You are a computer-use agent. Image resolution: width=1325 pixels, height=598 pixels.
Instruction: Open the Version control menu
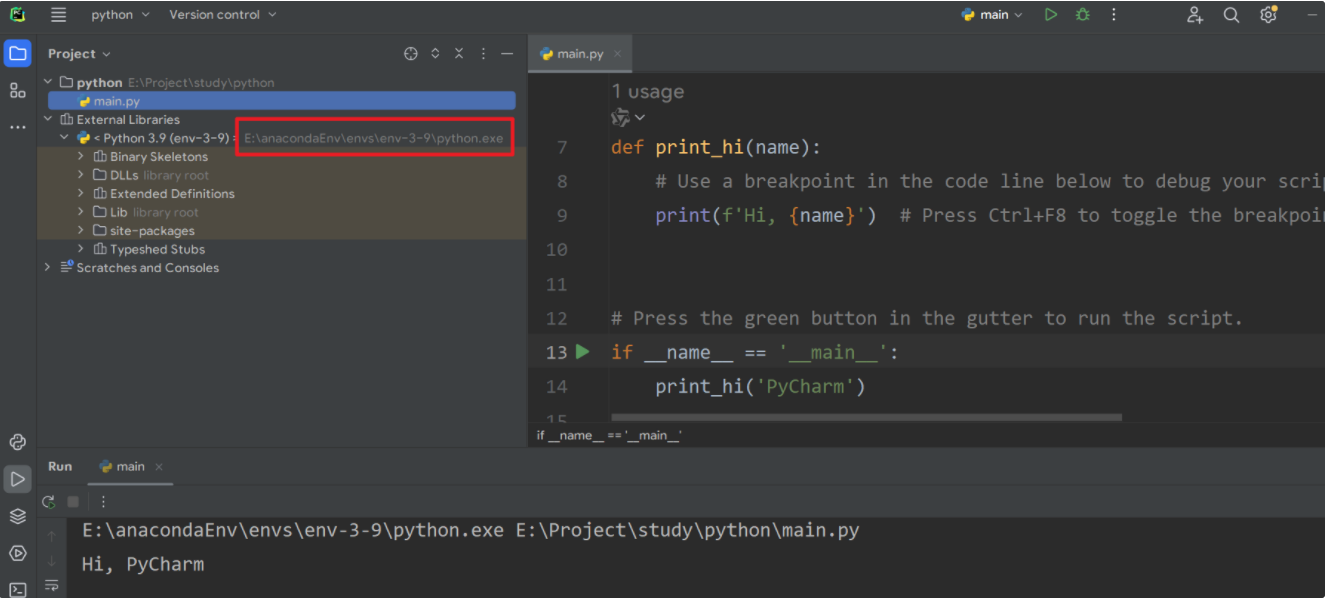[x=223, y=15]
